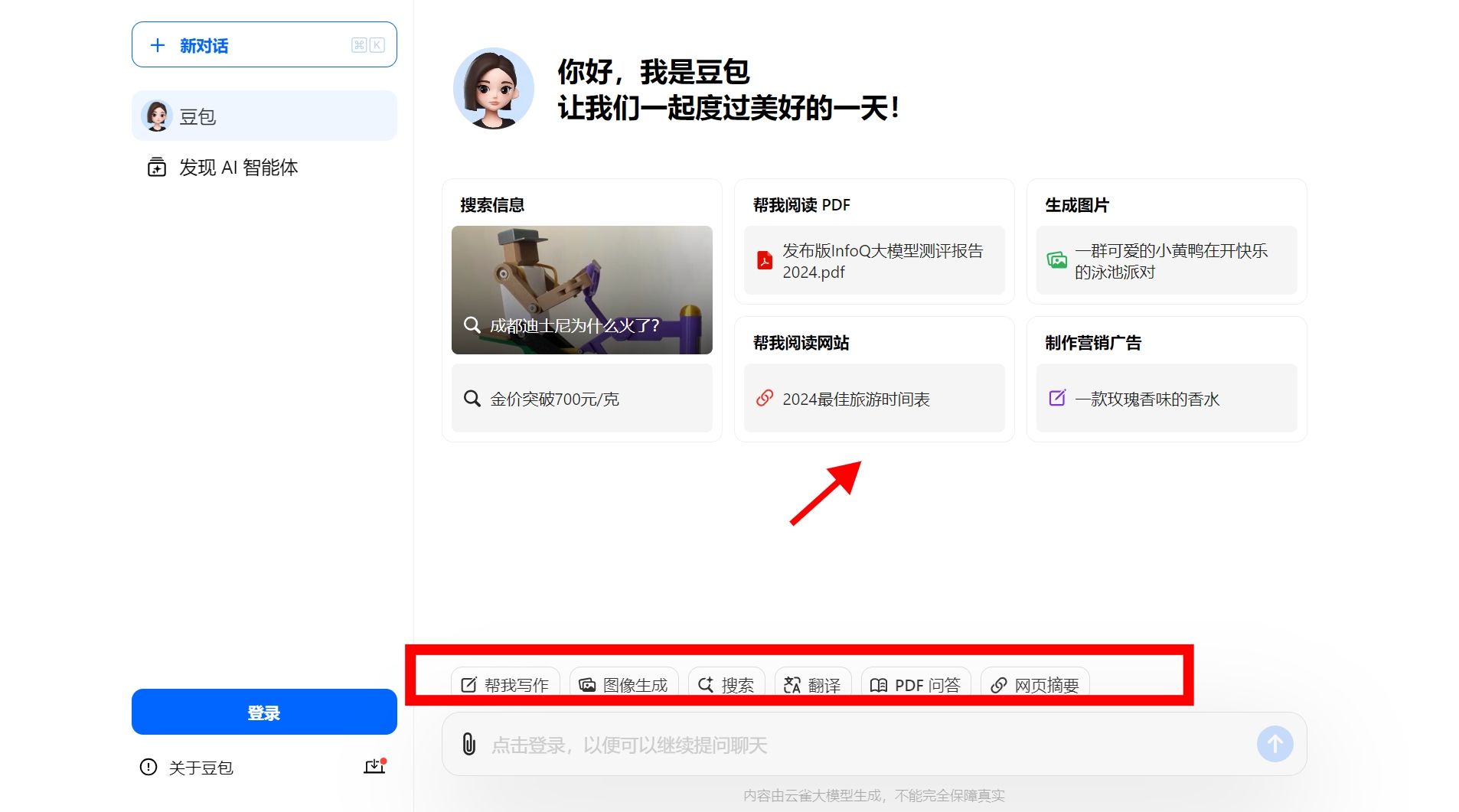Select the 帮我写作 skill chip

[506, 683]
